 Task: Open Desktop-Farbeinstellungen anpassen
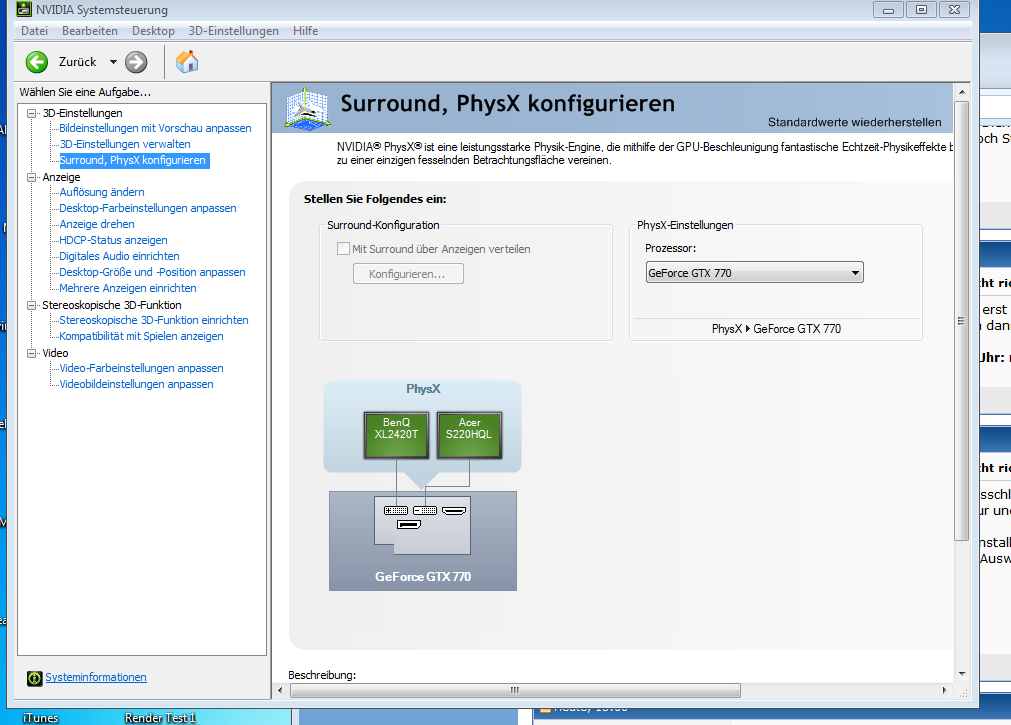coord(148,208)
